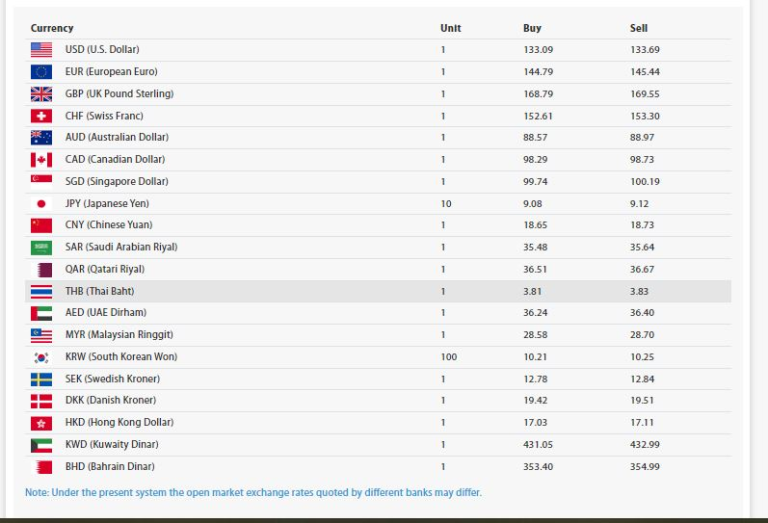Image resolution: width=768 pixels, height=523 pixels.
Task: Click the Australian flag icon
Action: [x=41, y=137]
